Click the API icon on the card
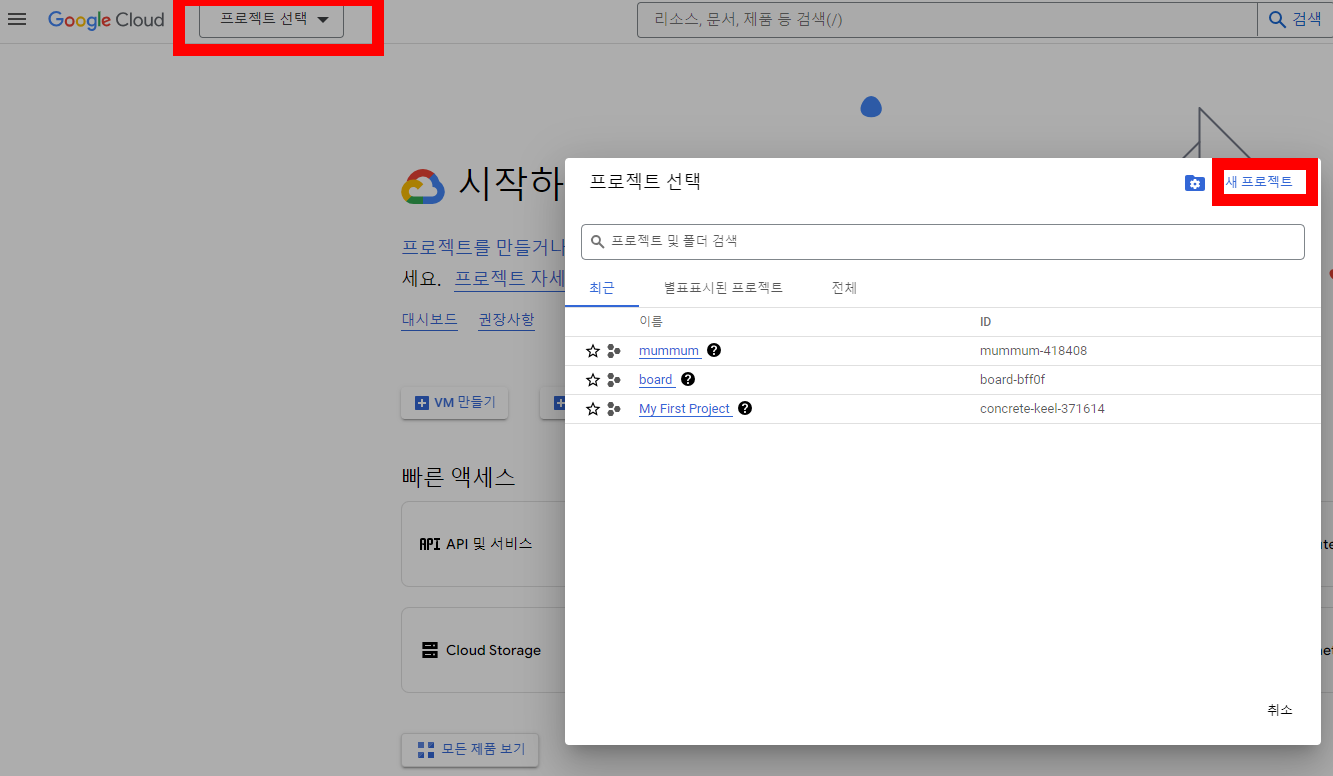This screenshot has width=1333, height=776. tap(430, 544)
